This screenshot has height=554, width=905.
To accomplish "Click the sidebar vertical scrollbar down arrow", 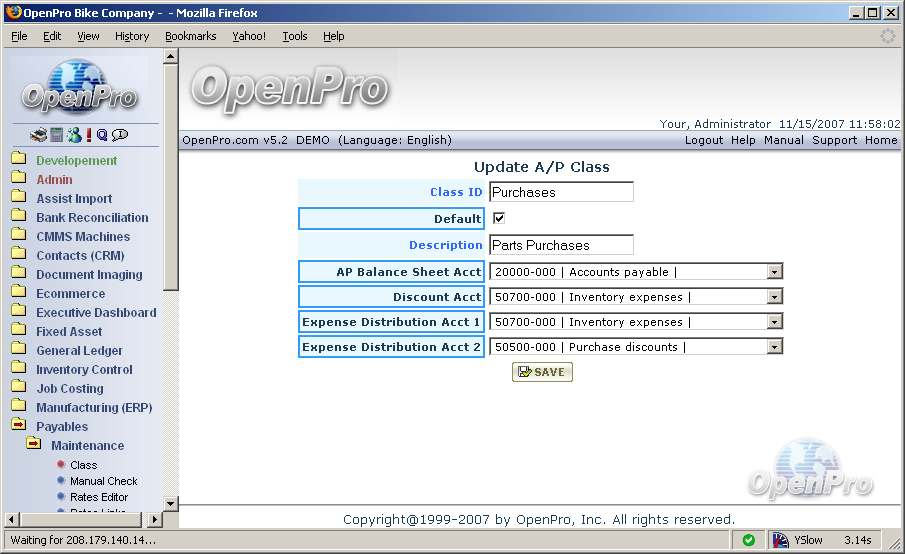I will pos(170,503).
